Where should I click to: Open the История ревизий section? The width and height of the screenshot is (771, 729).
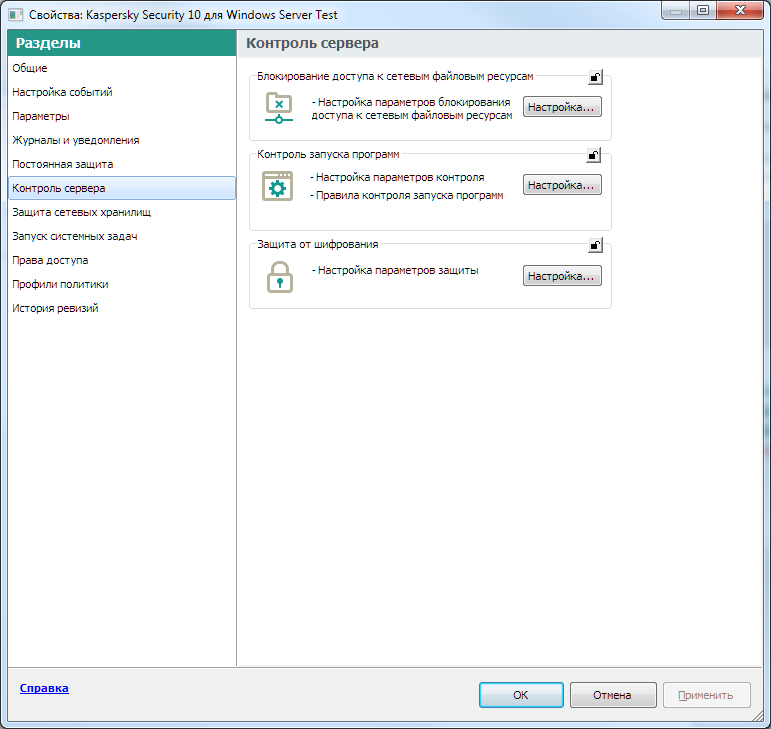click(x=121, y=308)
